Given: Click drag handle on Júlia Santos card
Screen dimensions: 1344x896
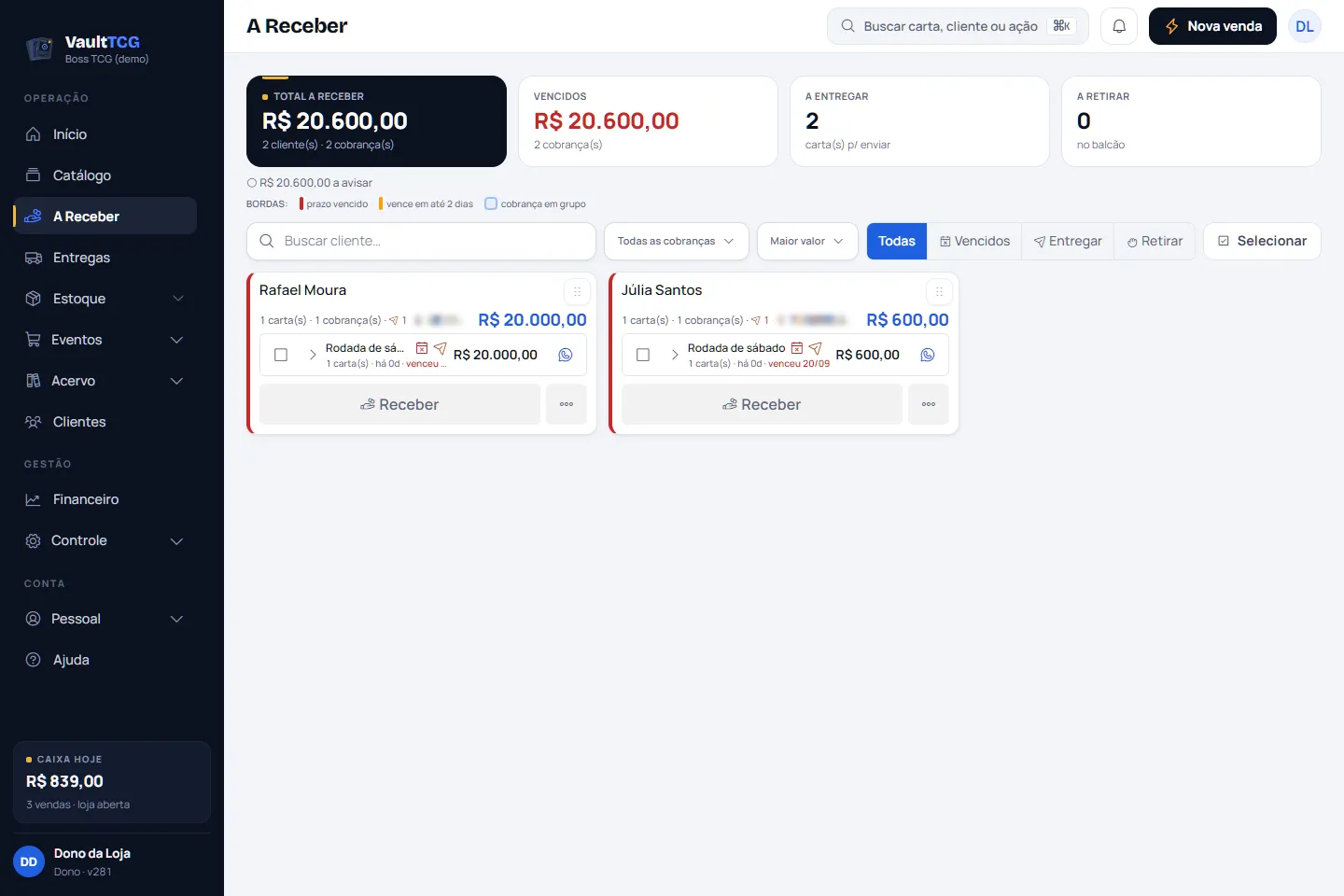Looking at the screenshot, I should pyautogui.click(x=939, y=291).
